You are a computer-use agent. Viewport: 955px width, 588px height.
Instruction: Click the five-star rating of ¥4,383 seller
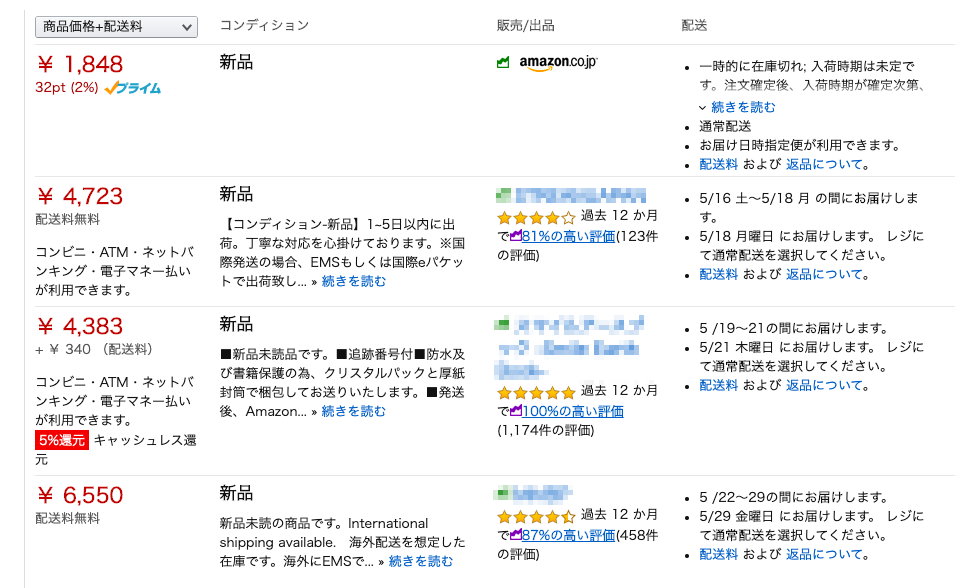(536, 392)
